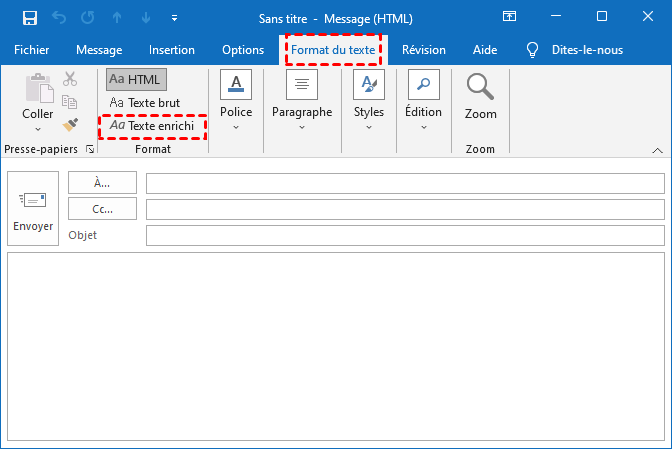The width and height of the screenshot is (672, 449).
Task: Click the Édition search icon
Action: [424, 84]
